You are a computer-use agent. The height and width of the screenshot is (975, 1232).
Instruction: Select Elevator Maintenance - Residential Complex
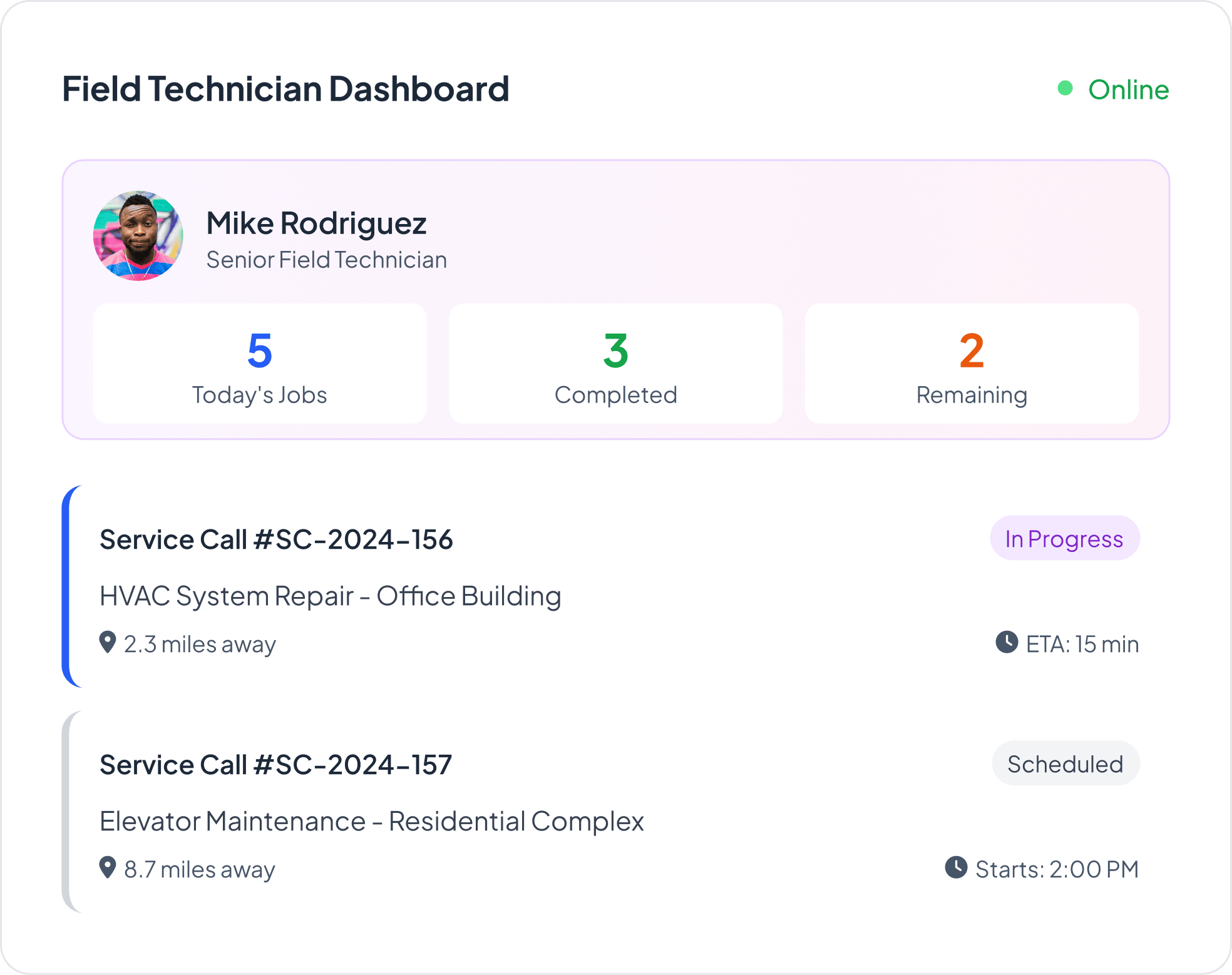pyautogui.click(x=371, y=821)
